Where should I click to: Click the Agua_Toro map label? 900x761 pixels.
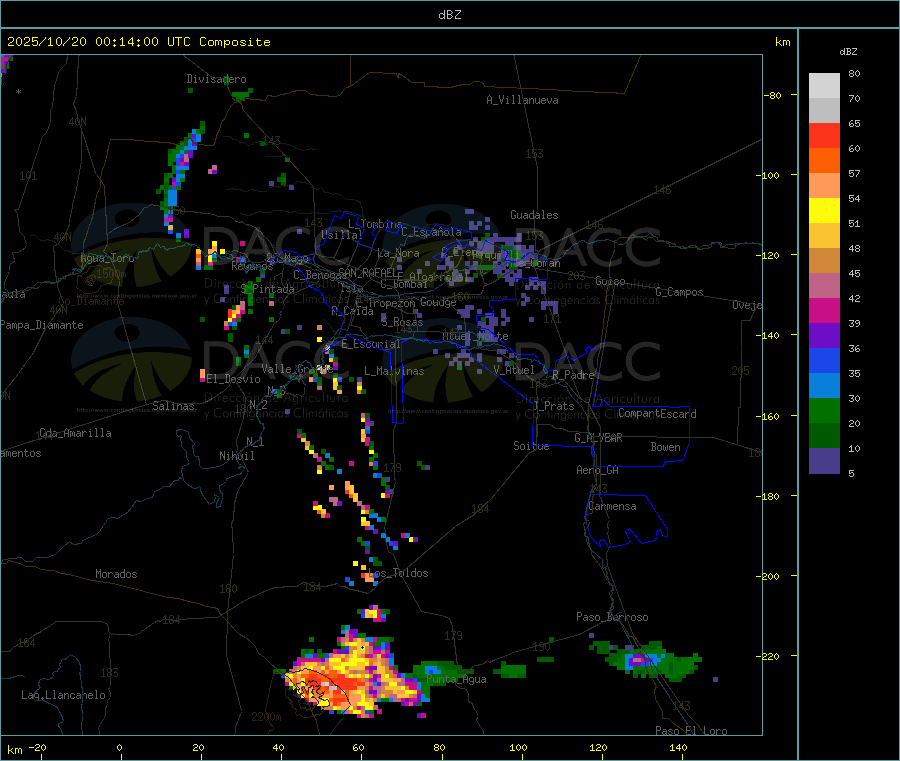[107, 258]
